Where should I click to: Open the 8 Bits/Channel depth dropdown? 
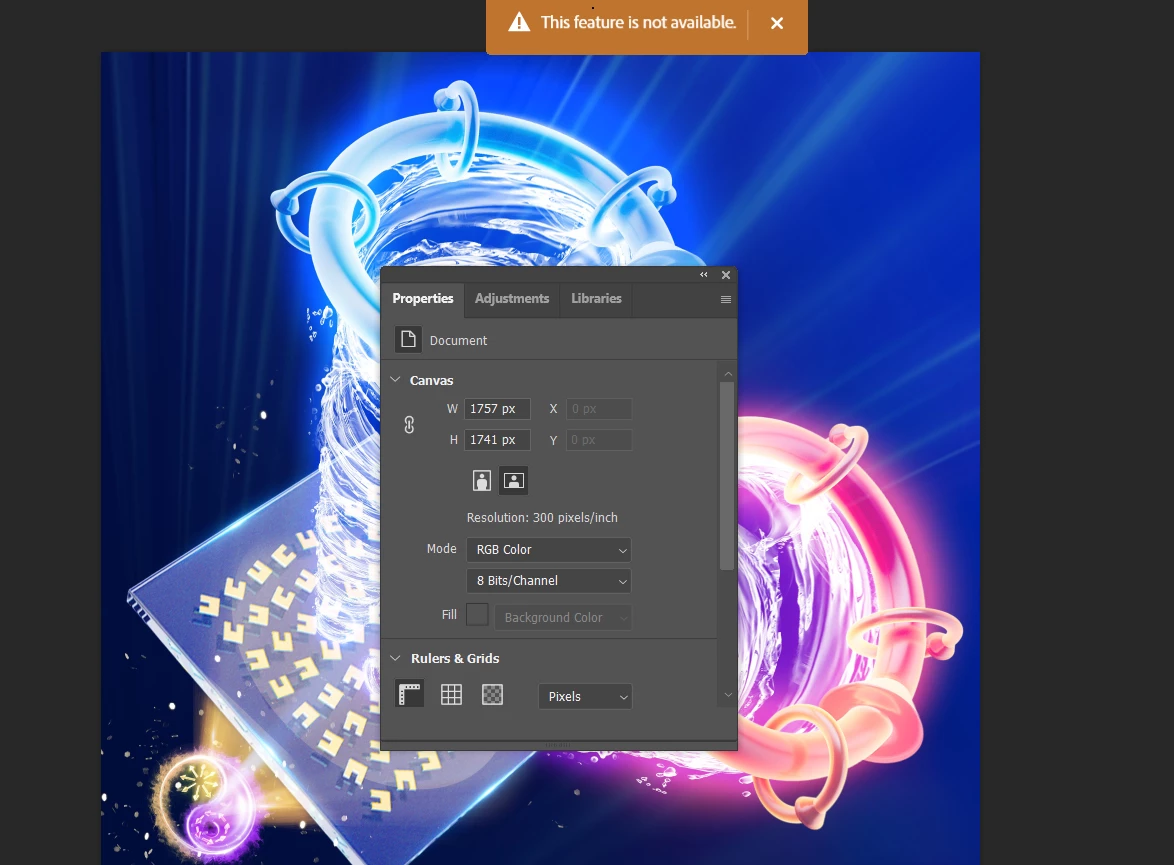[x=549, y=580]
